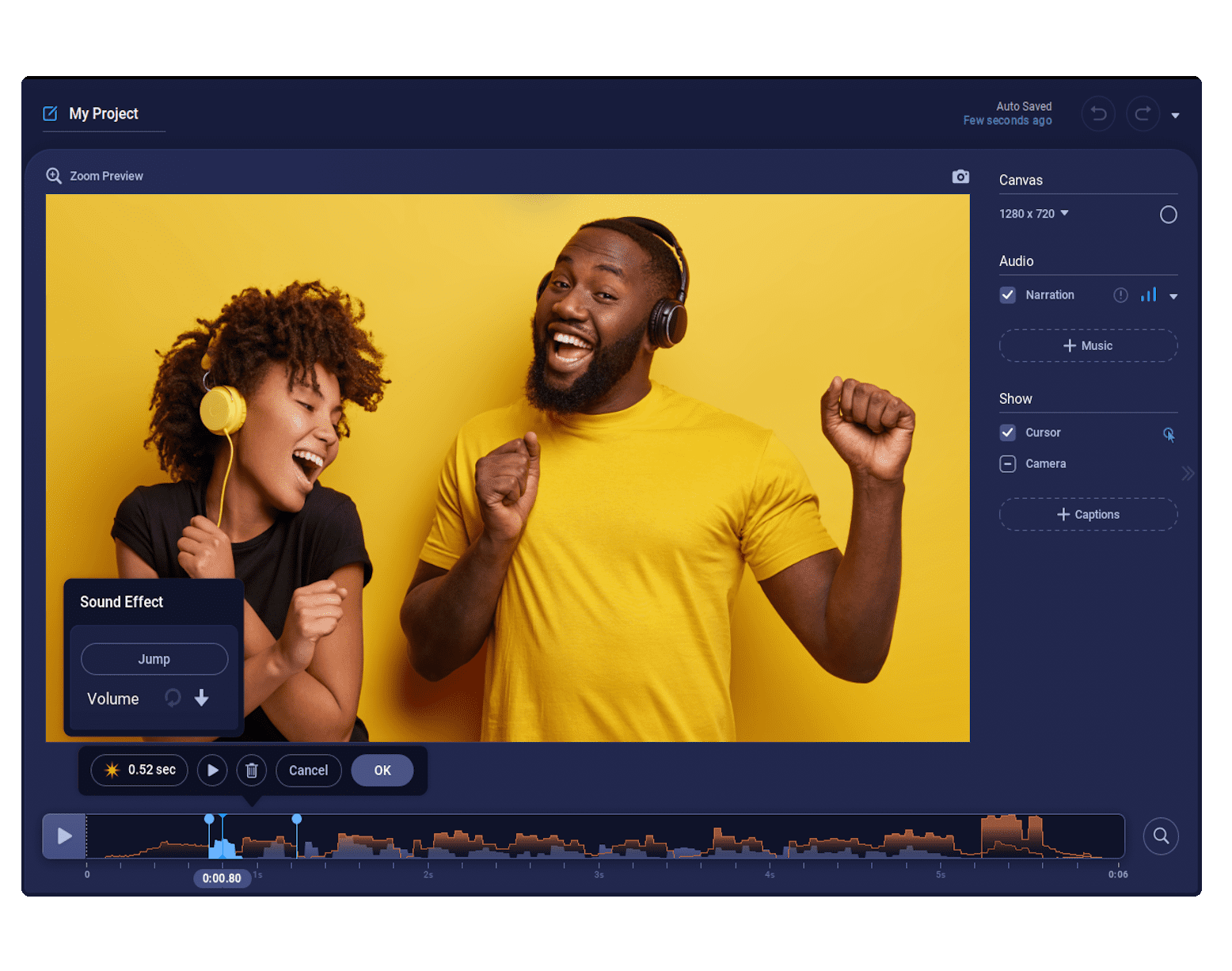Confirm the sound effect with OK

[382, 770]
